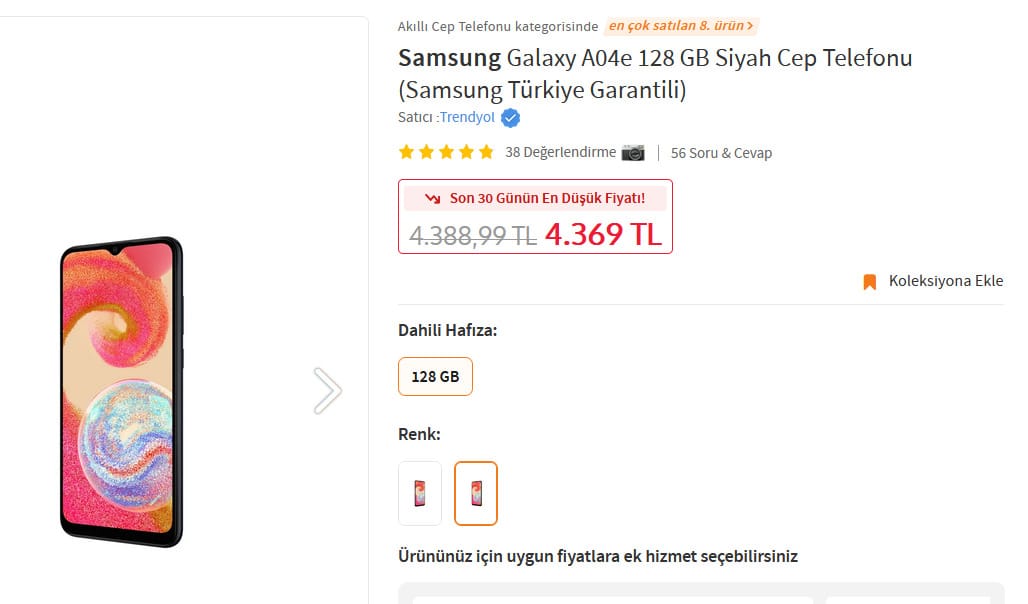1028x604 pixels.
Task: Select the 128 GB storage option
Action: coord(435,377)
